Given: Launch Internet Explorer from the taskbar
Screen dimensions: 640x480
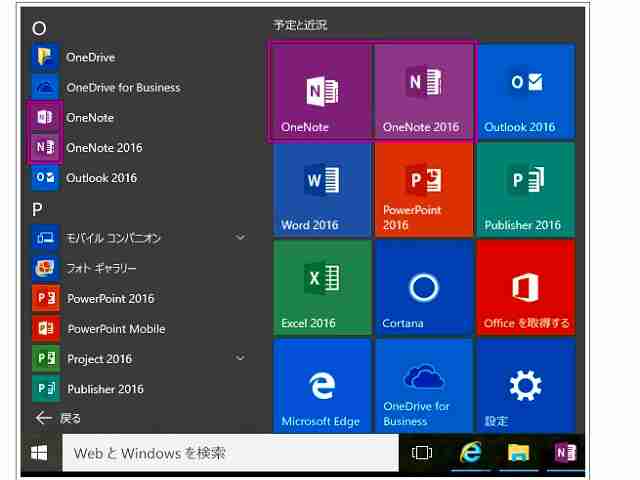Looking at the screenshot, I should coord(470,452).
